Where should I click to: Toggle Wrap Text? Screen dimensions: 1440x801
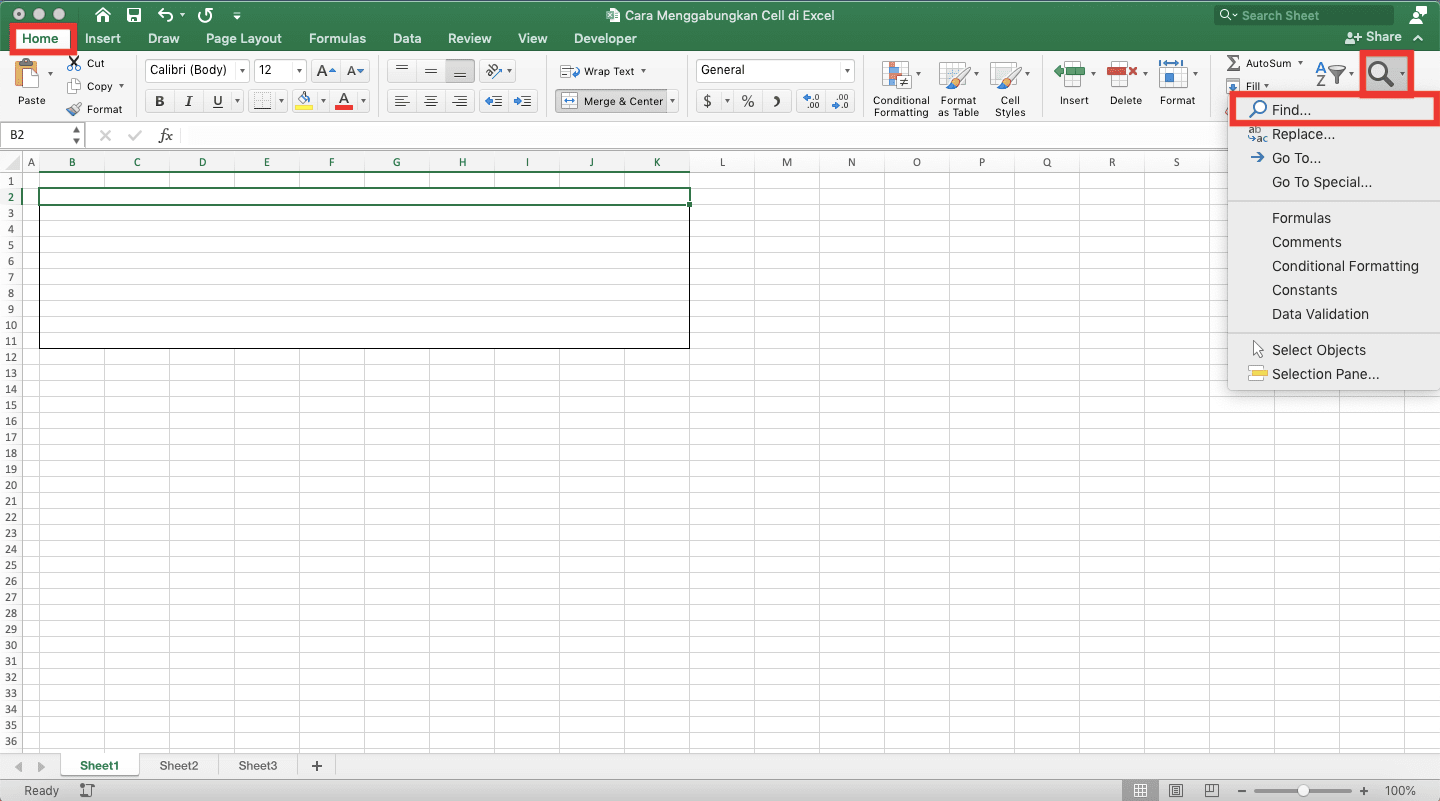tap(603, 71)
